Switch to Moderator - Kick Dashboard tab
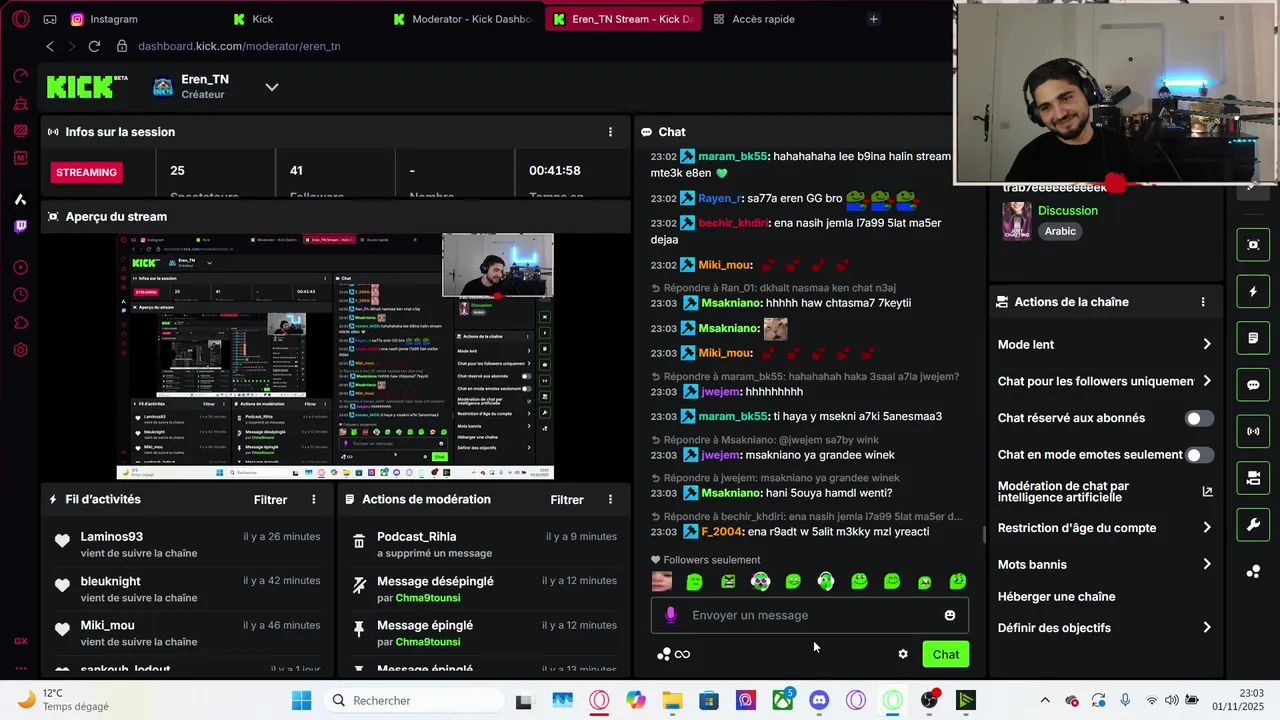The width and height of the screenshot is (1280, 720). pos(462,19)
